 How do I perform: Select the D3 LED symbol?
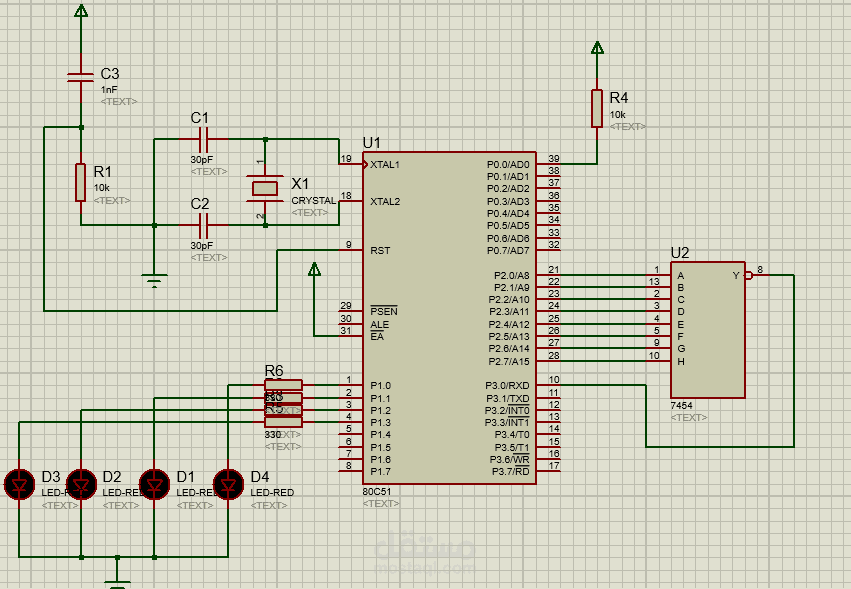(x=20, y=484)
